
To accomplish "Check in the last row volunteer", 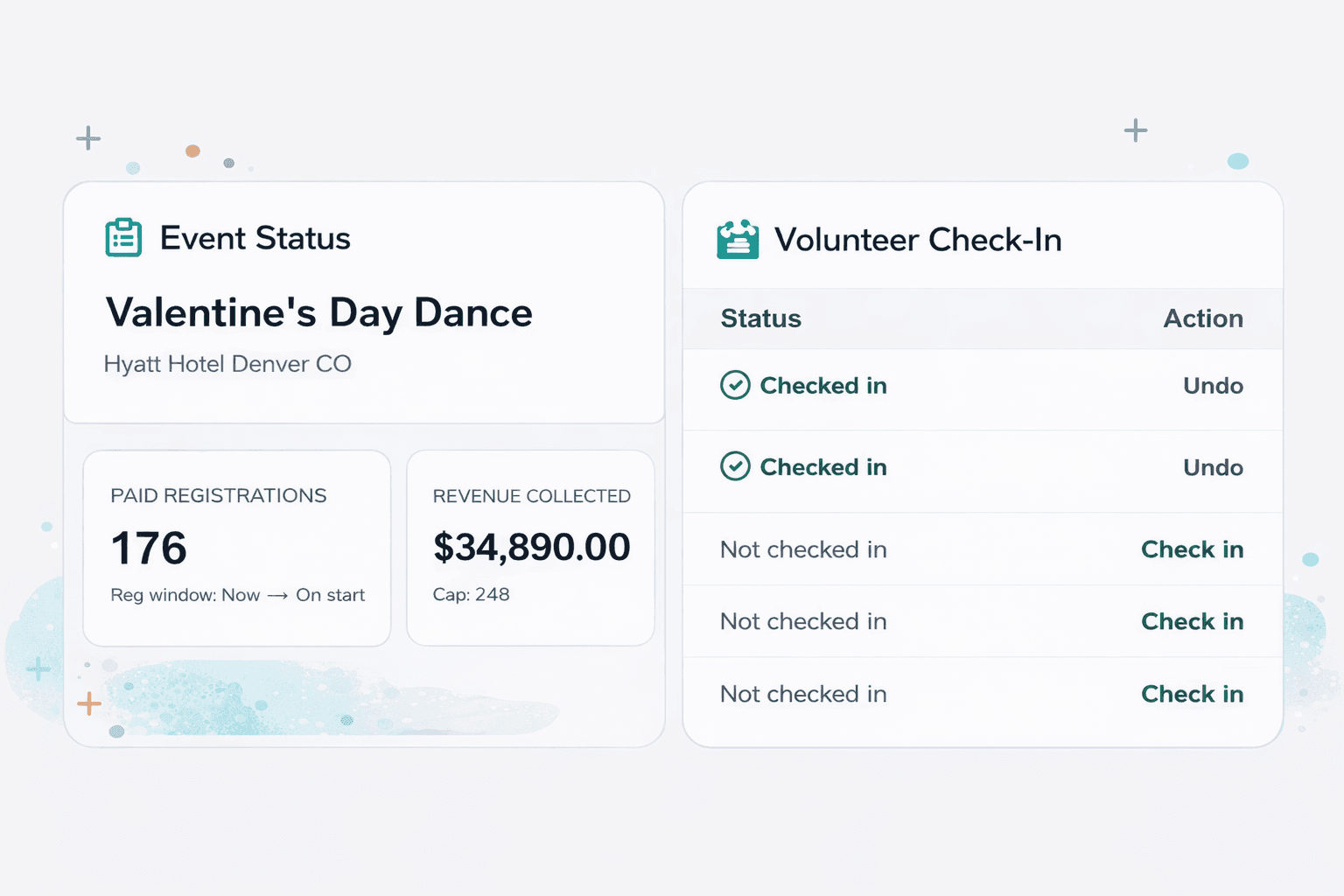I will pyautogui.click(x=1192, y=694).
